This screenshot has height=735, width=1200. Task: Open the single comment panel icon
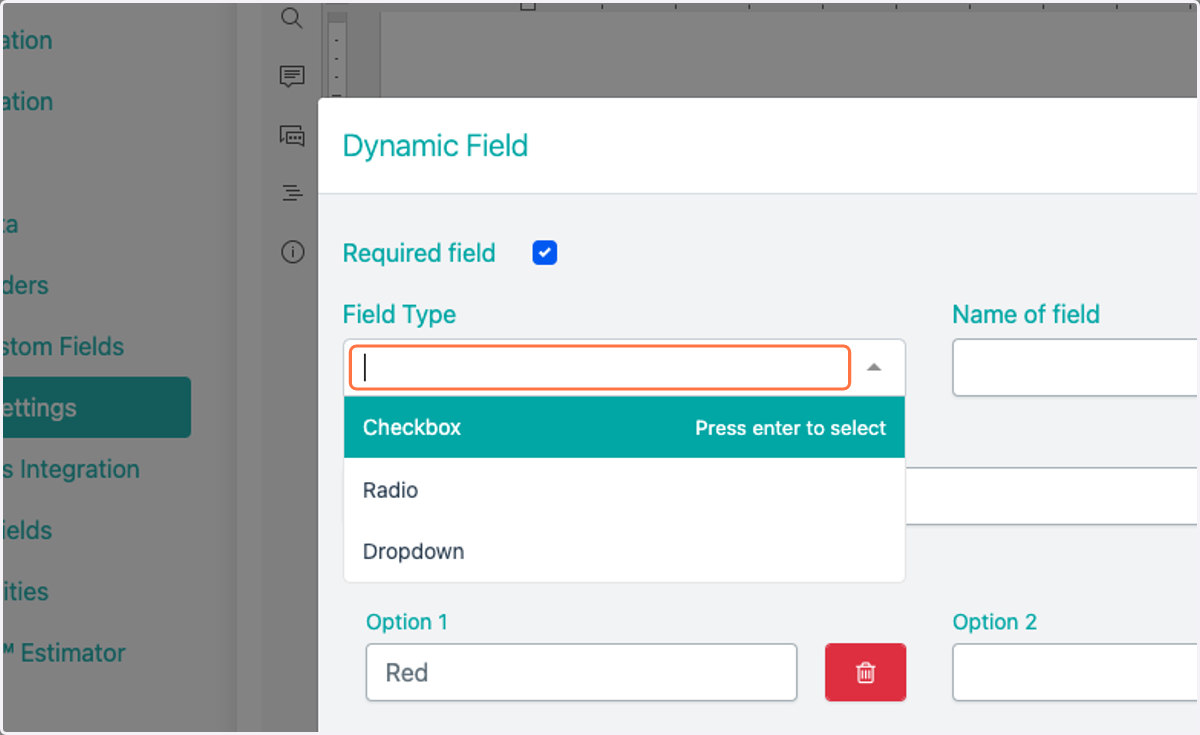[x=292, y=76]
